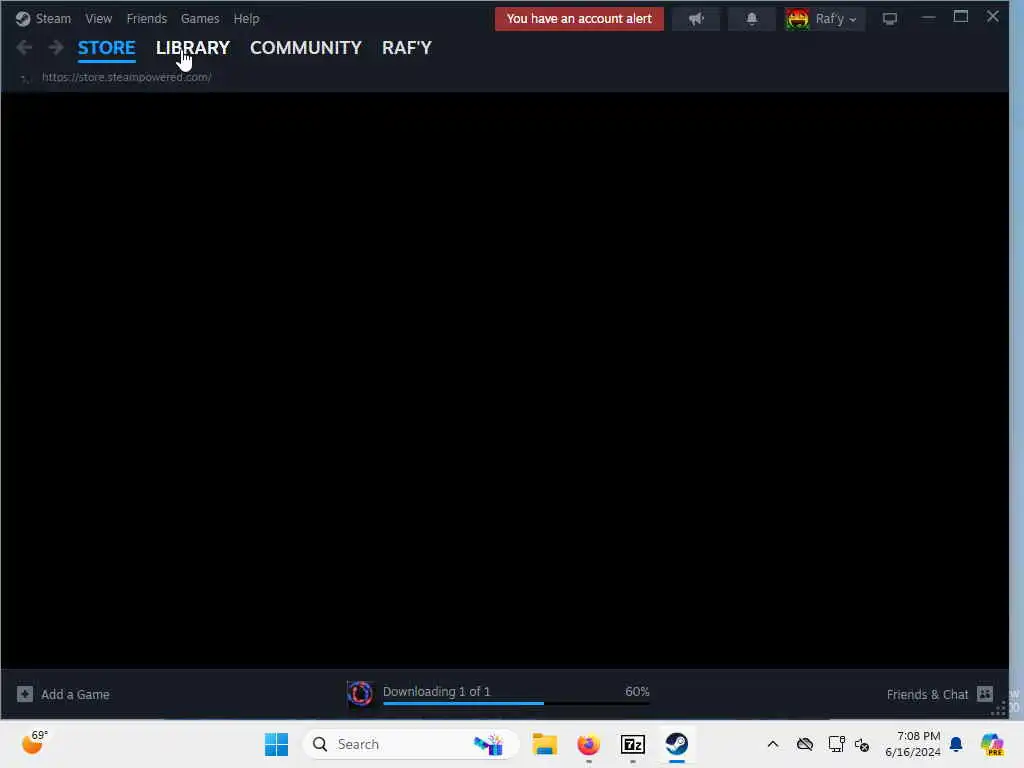Go forward with the right arrow
This screenshot has width=1024, height=768.
point(56,47)
